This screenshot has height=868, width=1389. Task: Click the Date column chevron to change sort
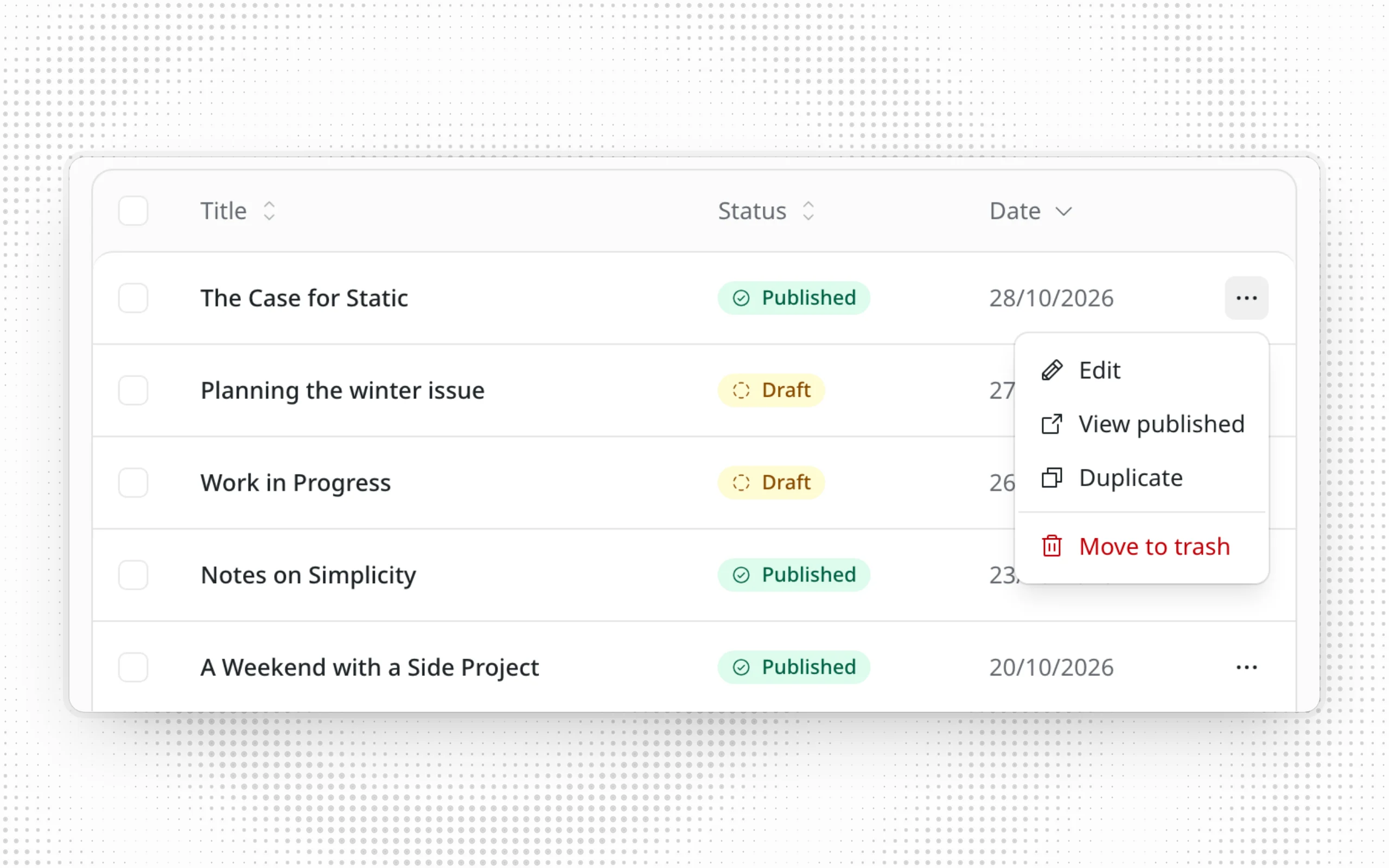pyautogui.click(x=1063, y=211)
